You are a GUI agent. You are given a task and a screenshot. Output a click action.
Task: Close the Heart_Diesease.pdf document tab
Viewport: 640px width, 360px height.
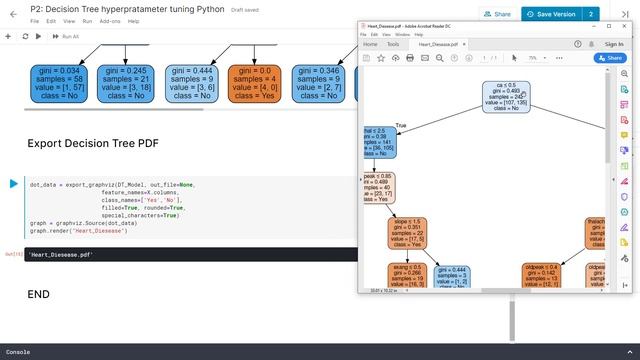click(464, 44)
